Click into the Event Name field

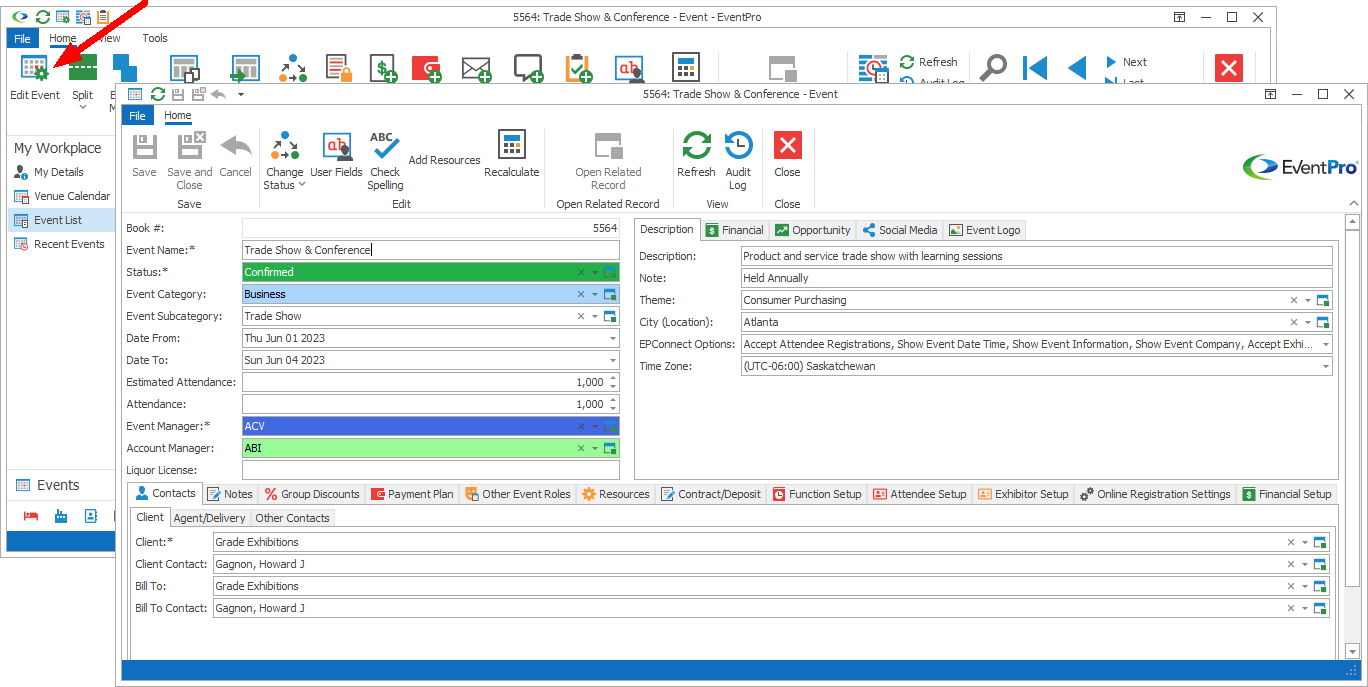[430, 250]
